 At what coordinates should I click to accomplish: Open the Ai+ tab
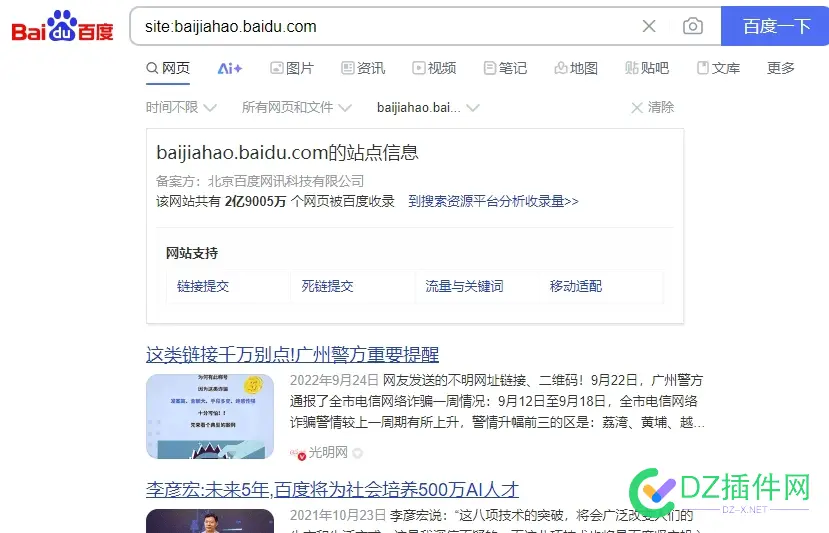click(230, 68)
